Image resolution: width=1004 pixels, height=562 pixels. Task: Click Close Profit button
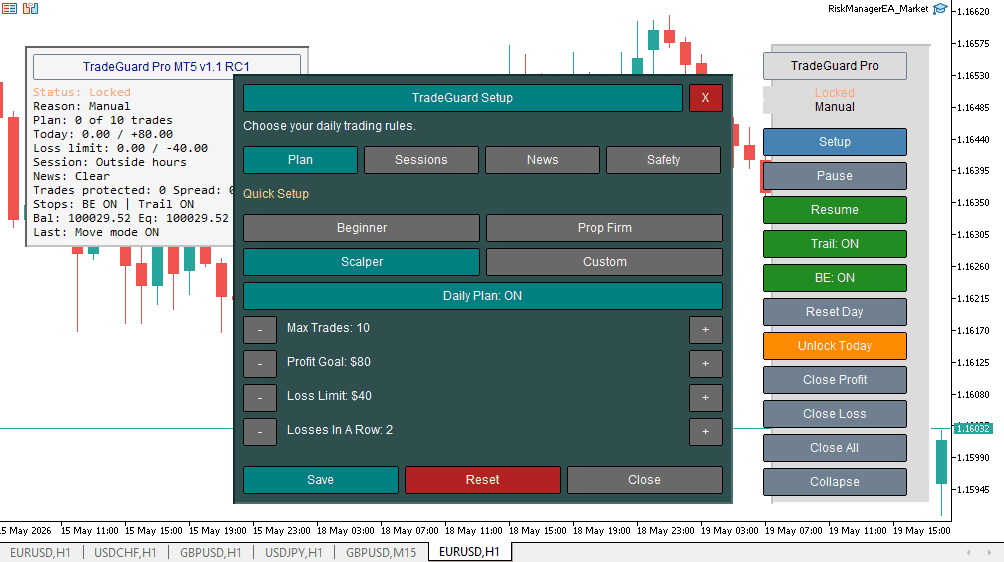pos(835,380)
